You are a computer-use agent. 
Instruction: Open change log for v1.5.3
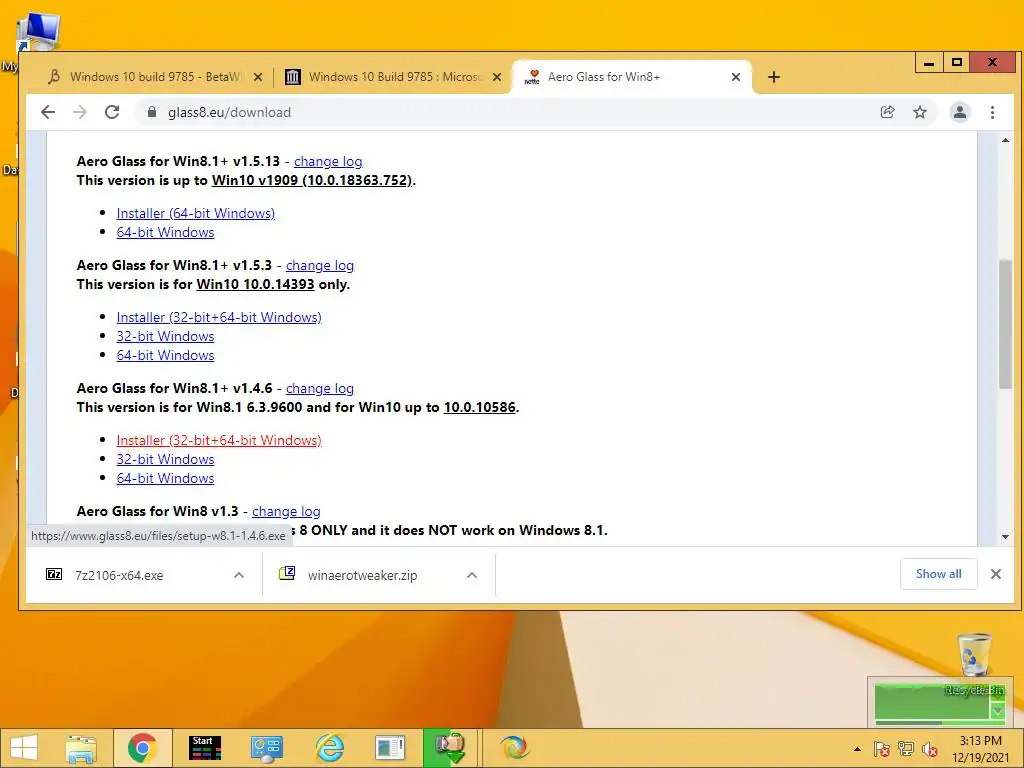point(320,265)
